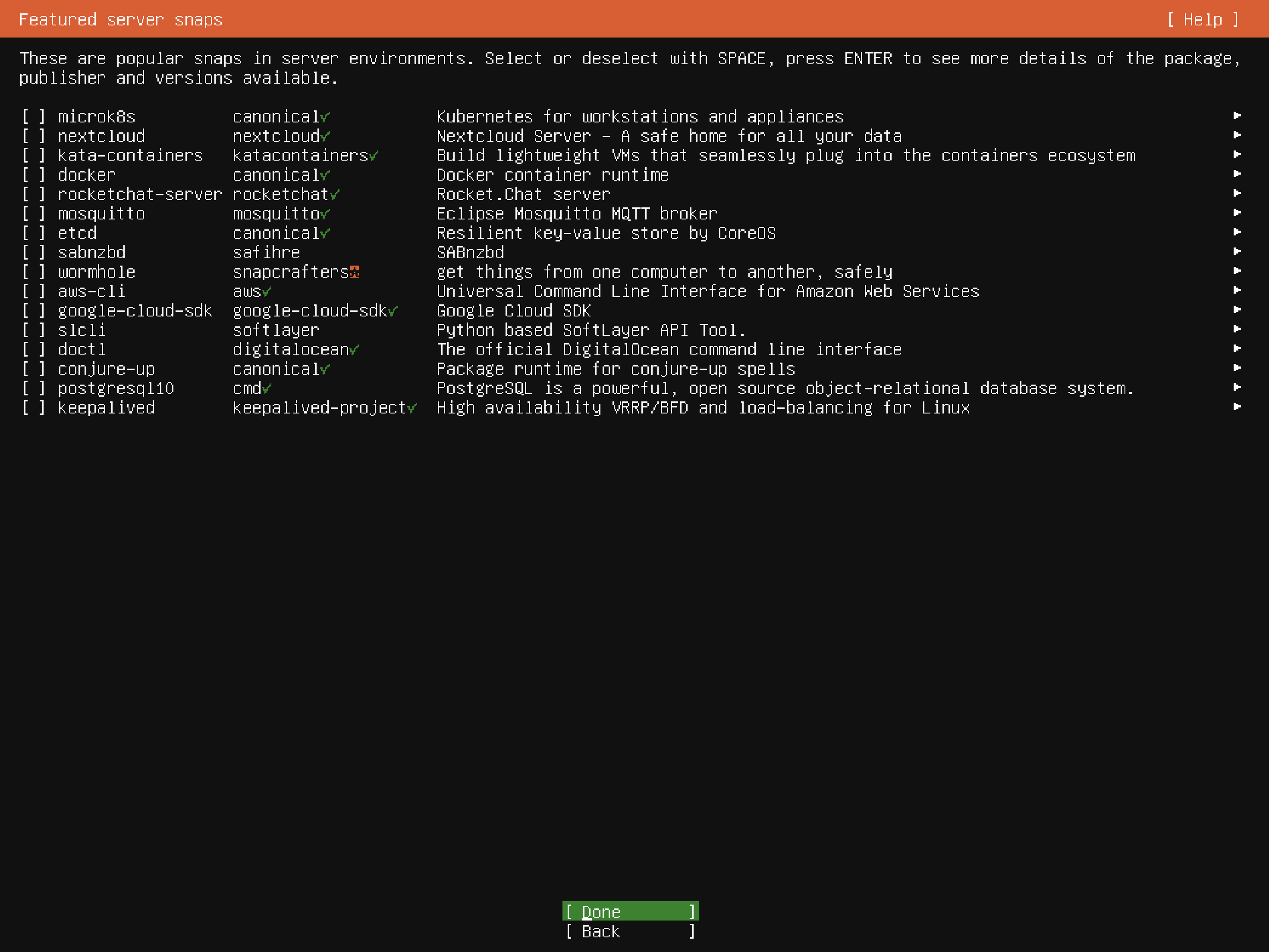Screen dimensions: 1269x952
Task: Click the green checkmark next to cmd publisher
Action: tap(267, 389)
